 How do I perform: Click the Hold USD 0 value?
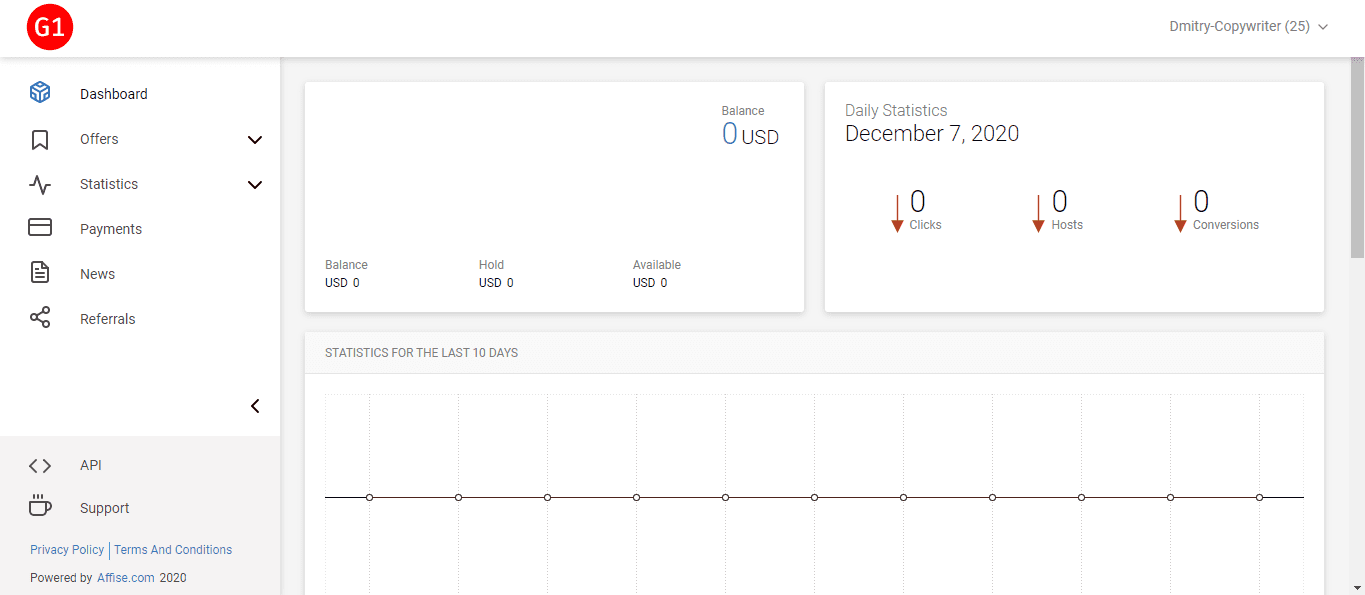(496, 283)
